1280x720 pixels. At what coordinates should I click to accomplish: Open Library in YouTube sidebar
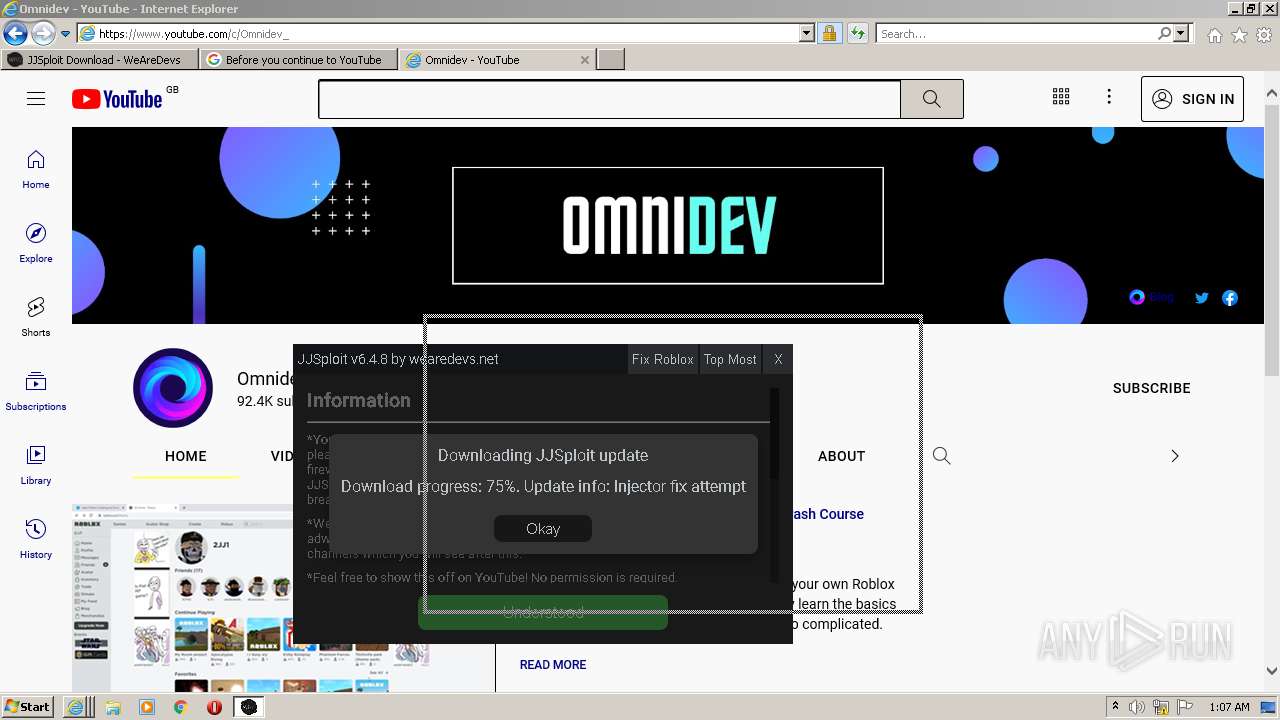36,466
